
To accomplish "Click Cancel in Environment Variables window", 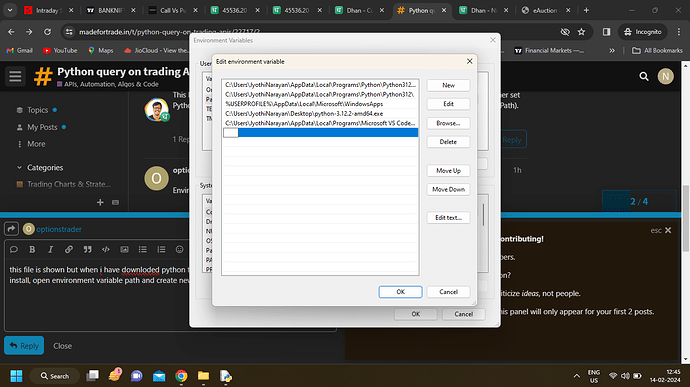I will 463,314.
